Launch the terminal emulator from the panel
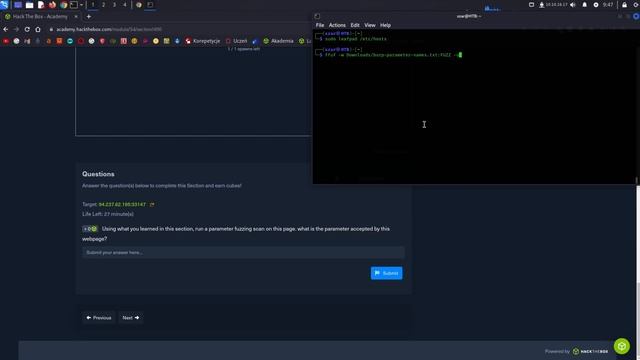Viewport: 640px width, 360px height. tap(74, 5)
